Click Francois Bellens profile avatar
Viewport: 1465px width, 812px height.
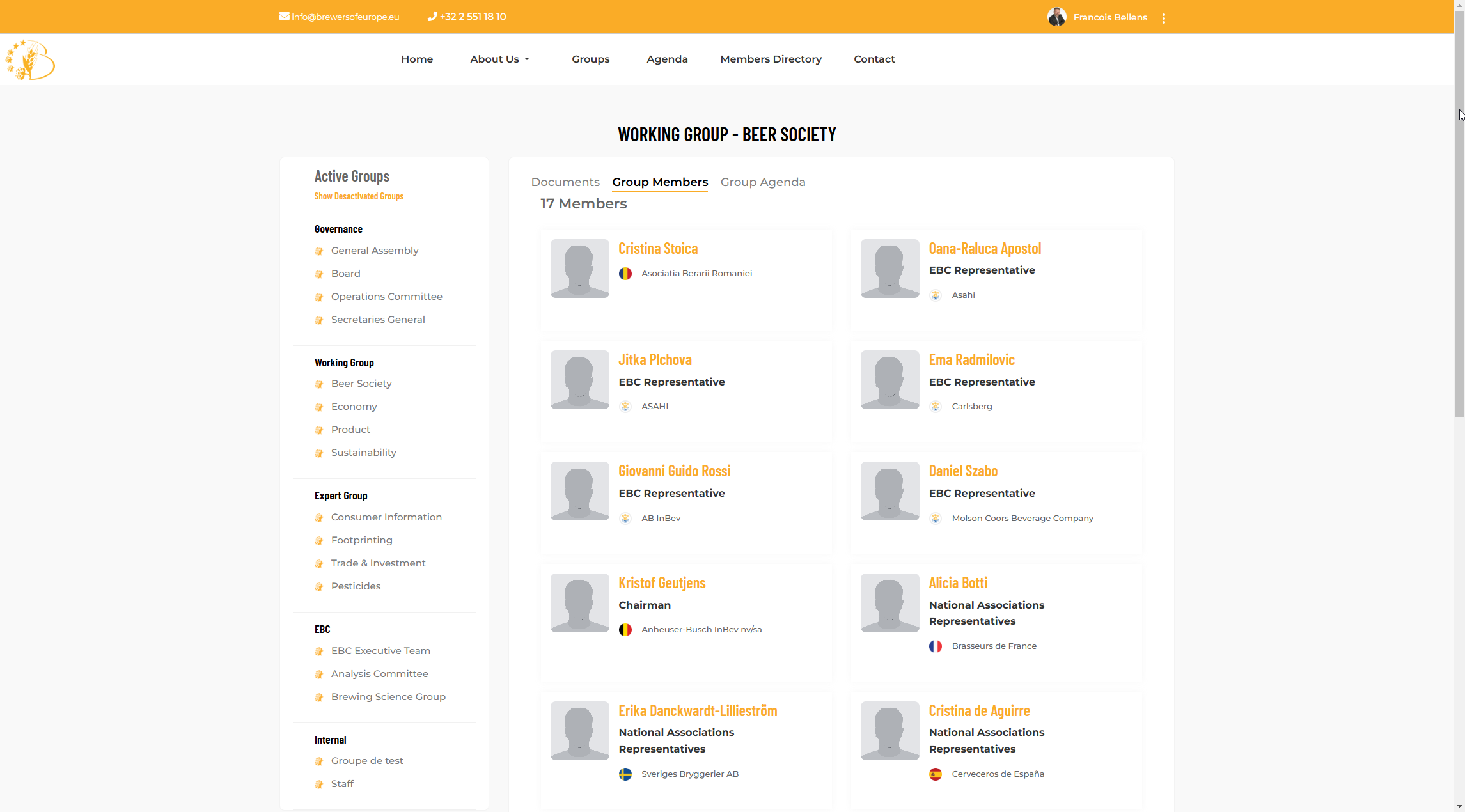coord(1056,17)
